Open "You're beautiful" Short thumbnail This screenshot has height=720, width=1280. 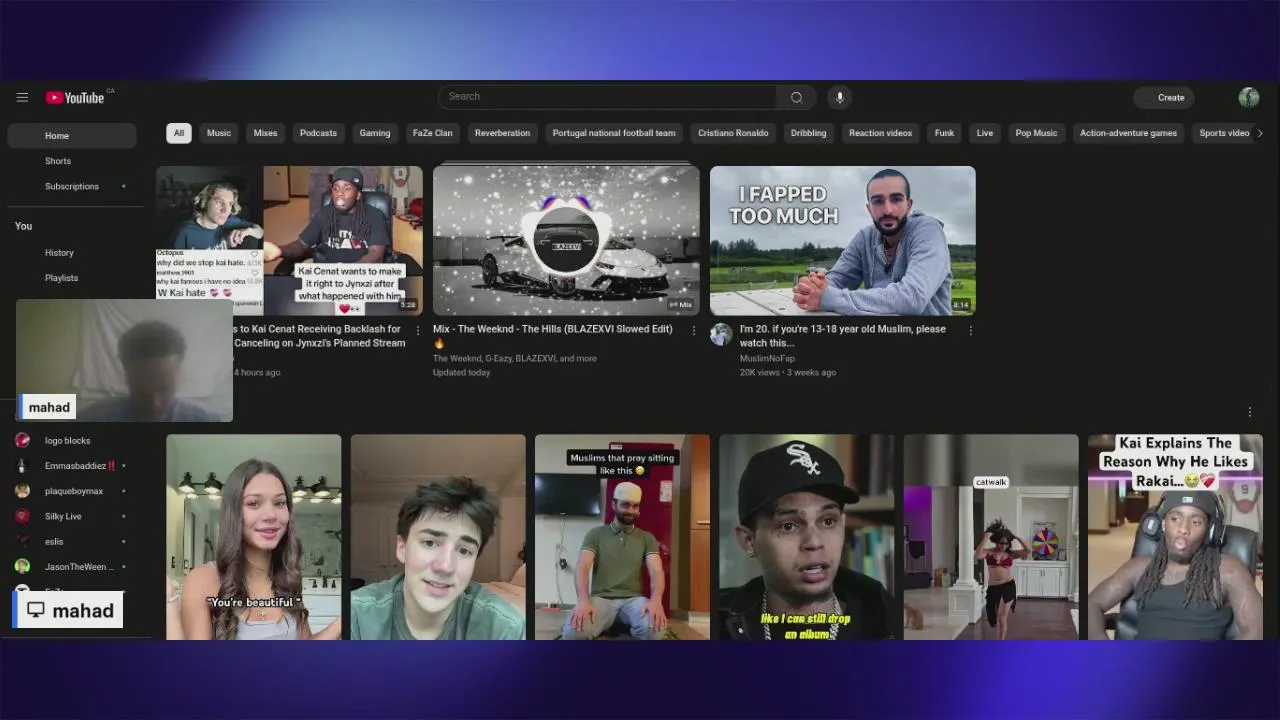(254, 537)
